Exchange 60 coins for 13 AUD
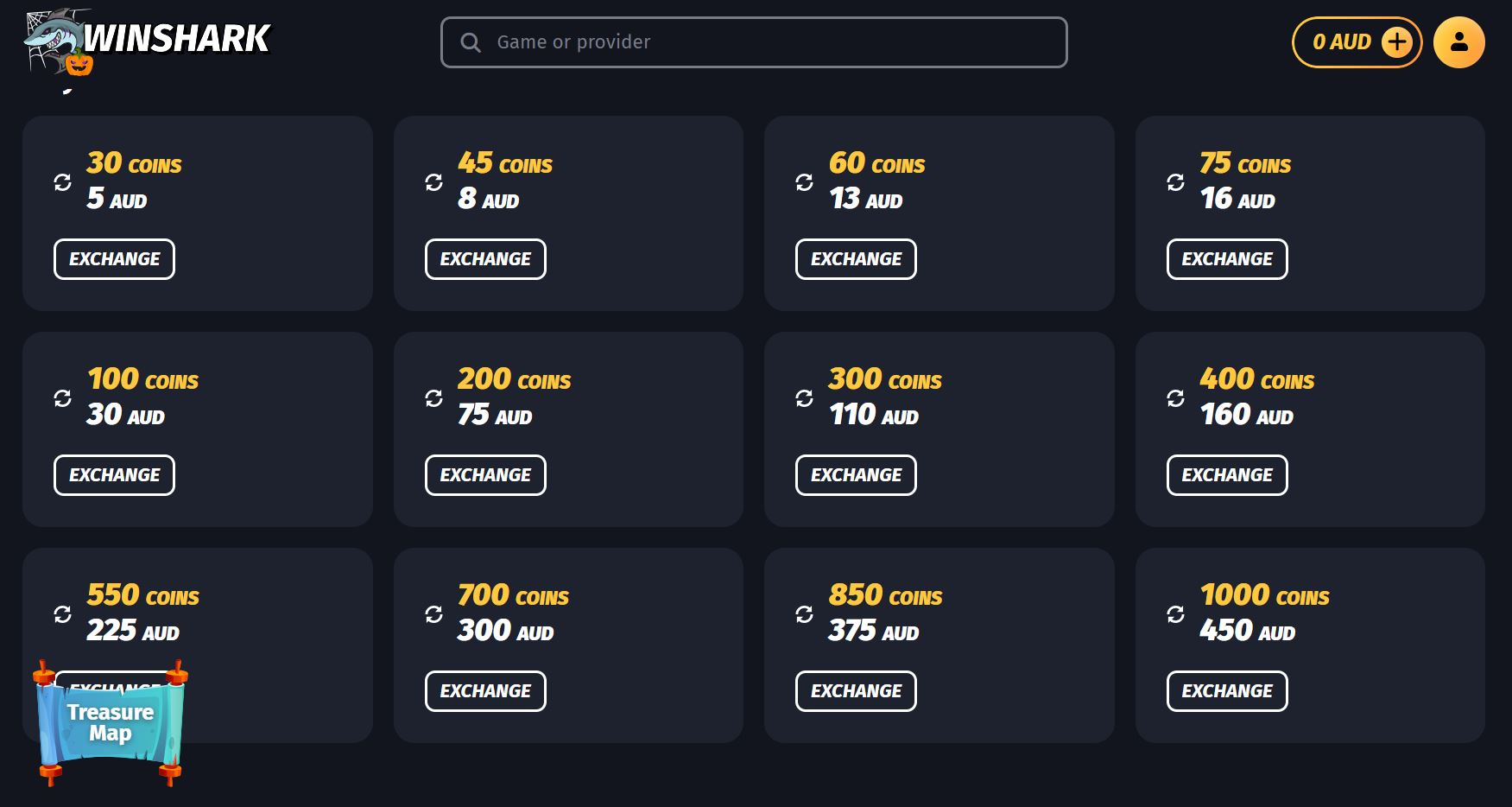The height and width of the screenshot is (807, 1512). [856, 259]
